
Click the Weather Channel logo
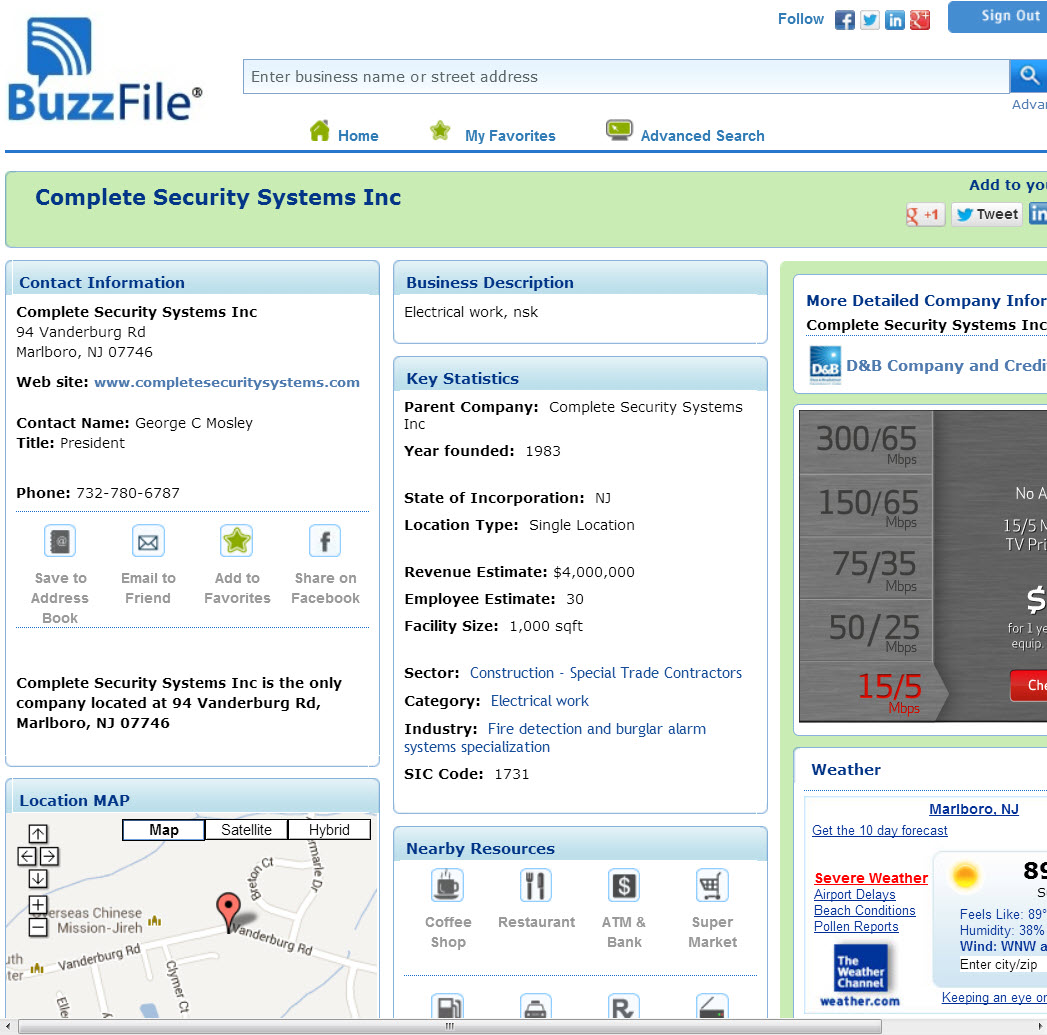tap(861, 968)
